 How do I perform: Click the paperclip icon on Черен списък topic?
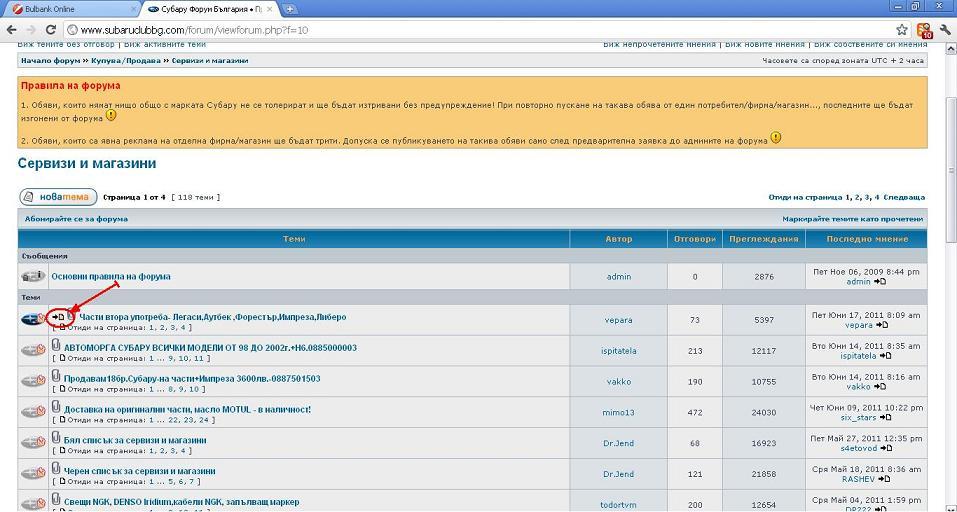pos(56,469)
